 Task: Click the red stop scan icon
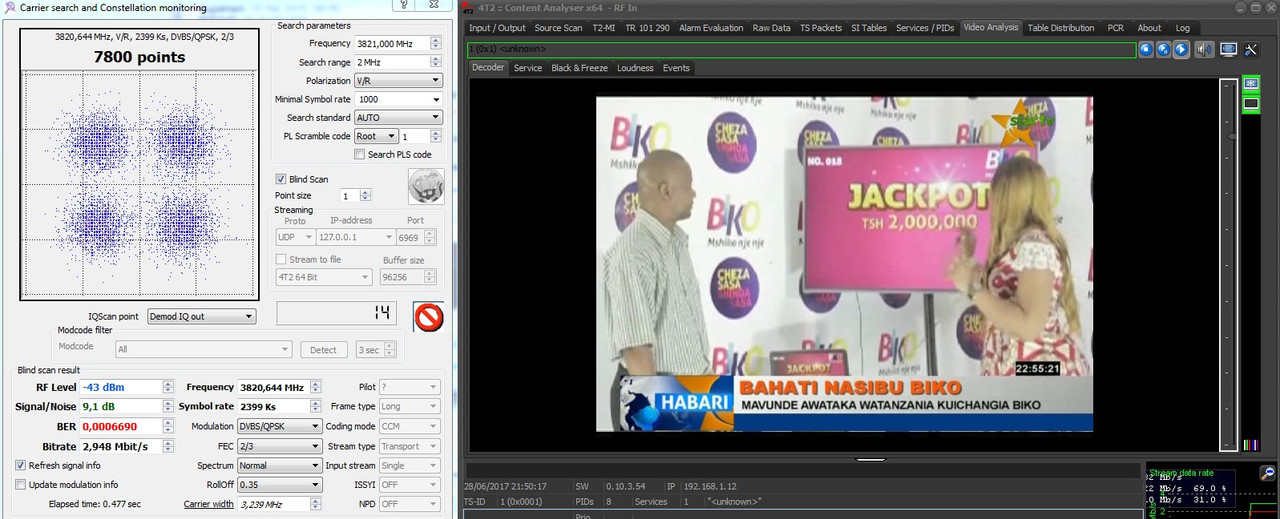428,318
